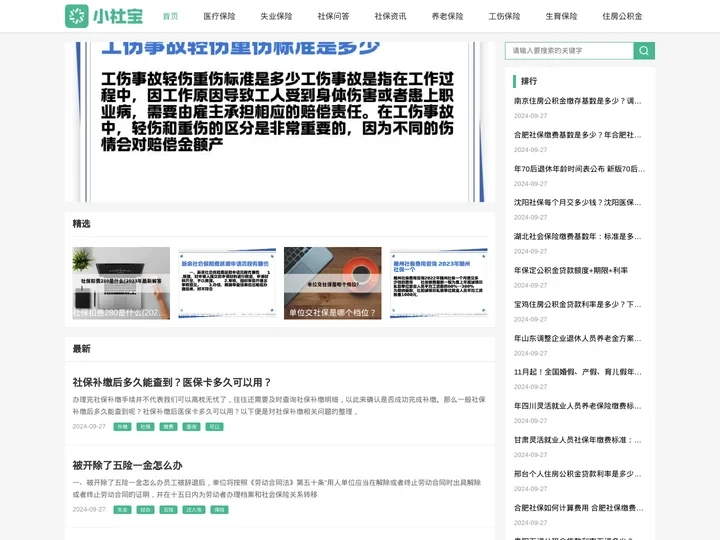The width and height of the screenshot is (720, 540).
Task: Navigate to 养老保险 page
Action: [x=447, y=16]
